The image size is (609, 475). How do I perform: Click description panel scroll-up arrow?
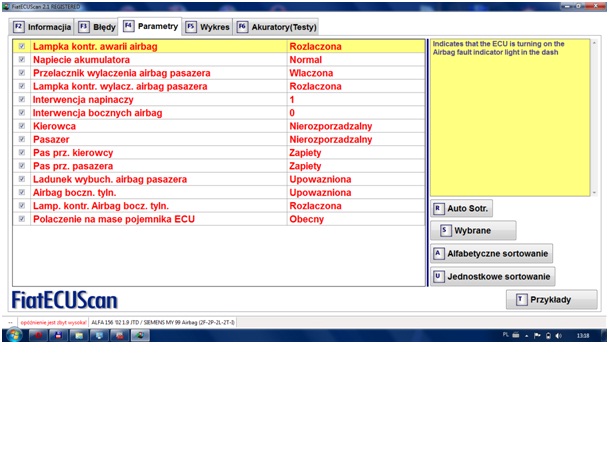coord(594,43)
